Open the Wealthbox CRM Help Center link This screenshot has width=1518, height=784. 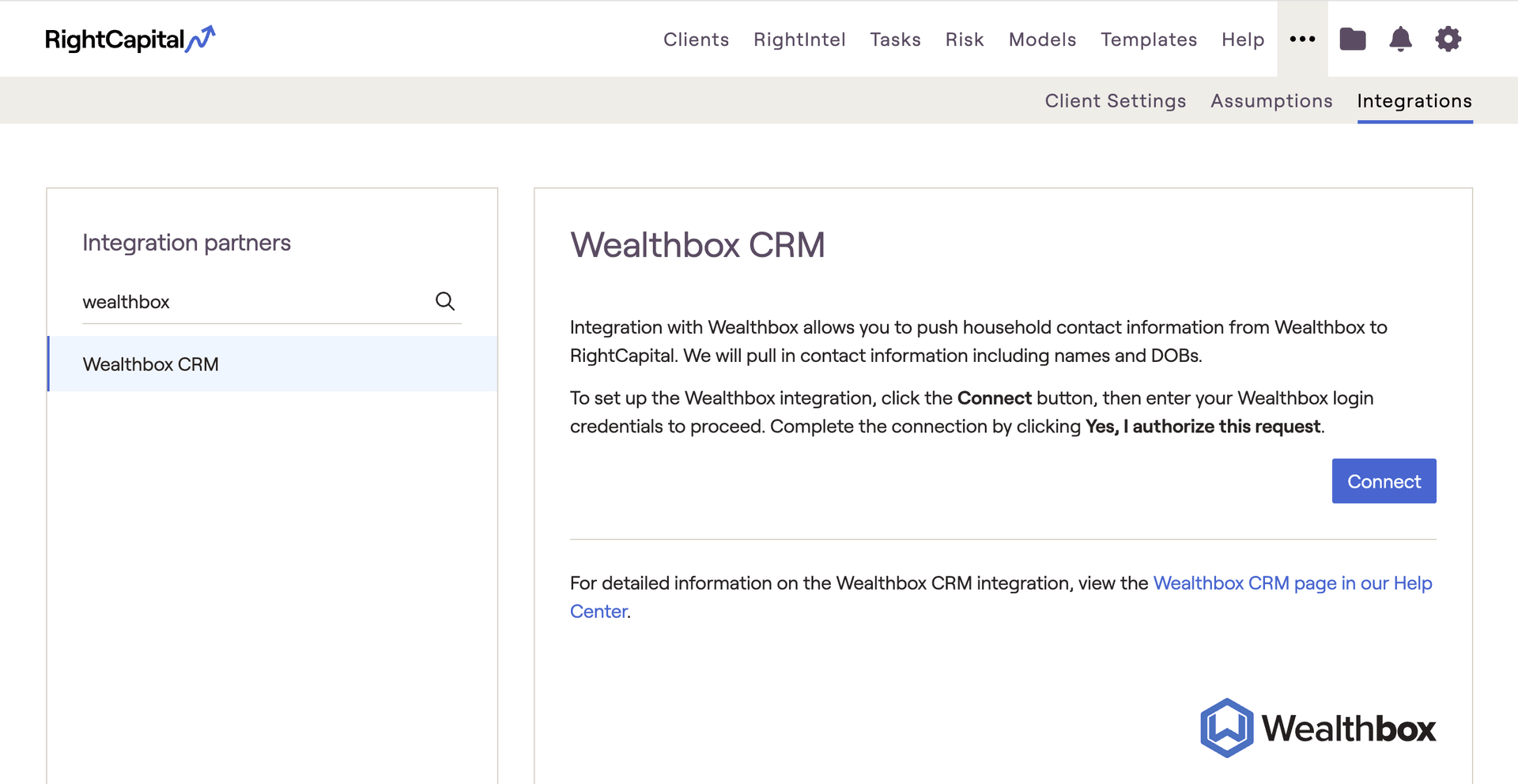coord(1292,583)
